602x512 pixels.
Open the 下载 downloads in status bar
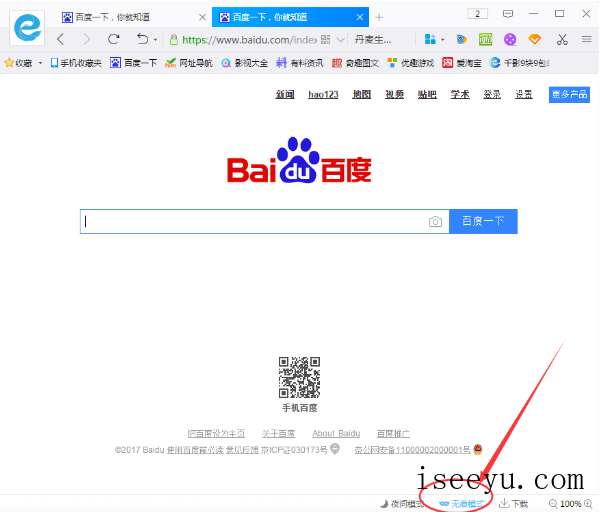[514, 504]
